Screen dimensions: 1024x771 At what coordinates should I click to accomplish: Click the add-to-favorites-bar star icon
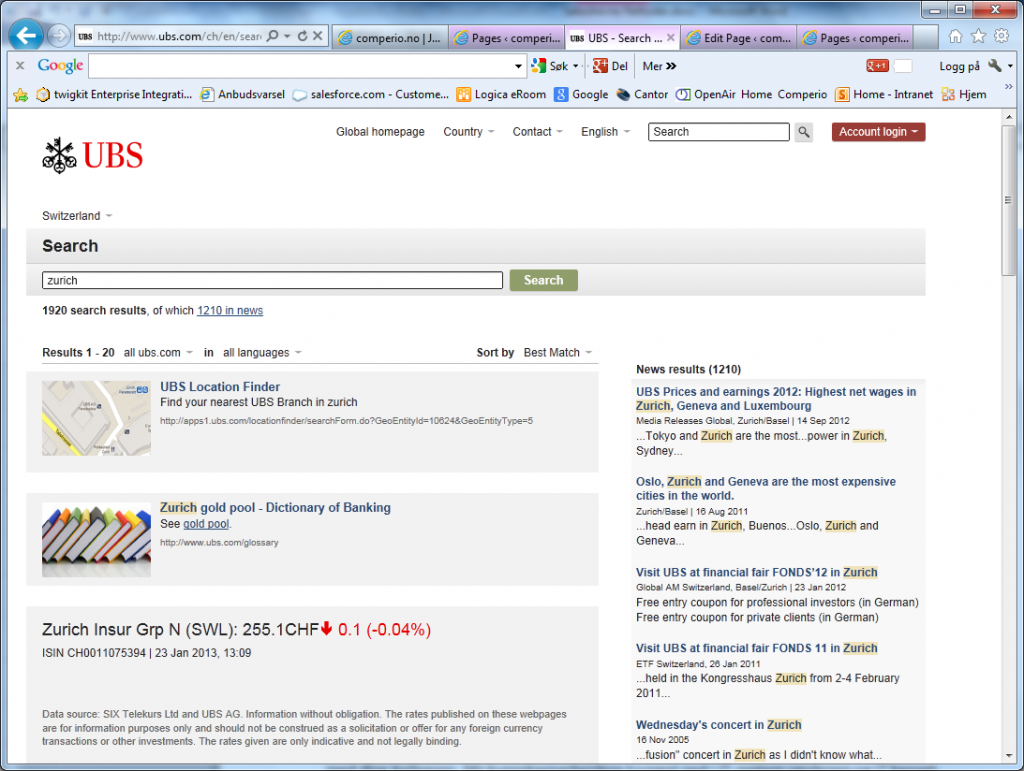click(x=21, y=95)
